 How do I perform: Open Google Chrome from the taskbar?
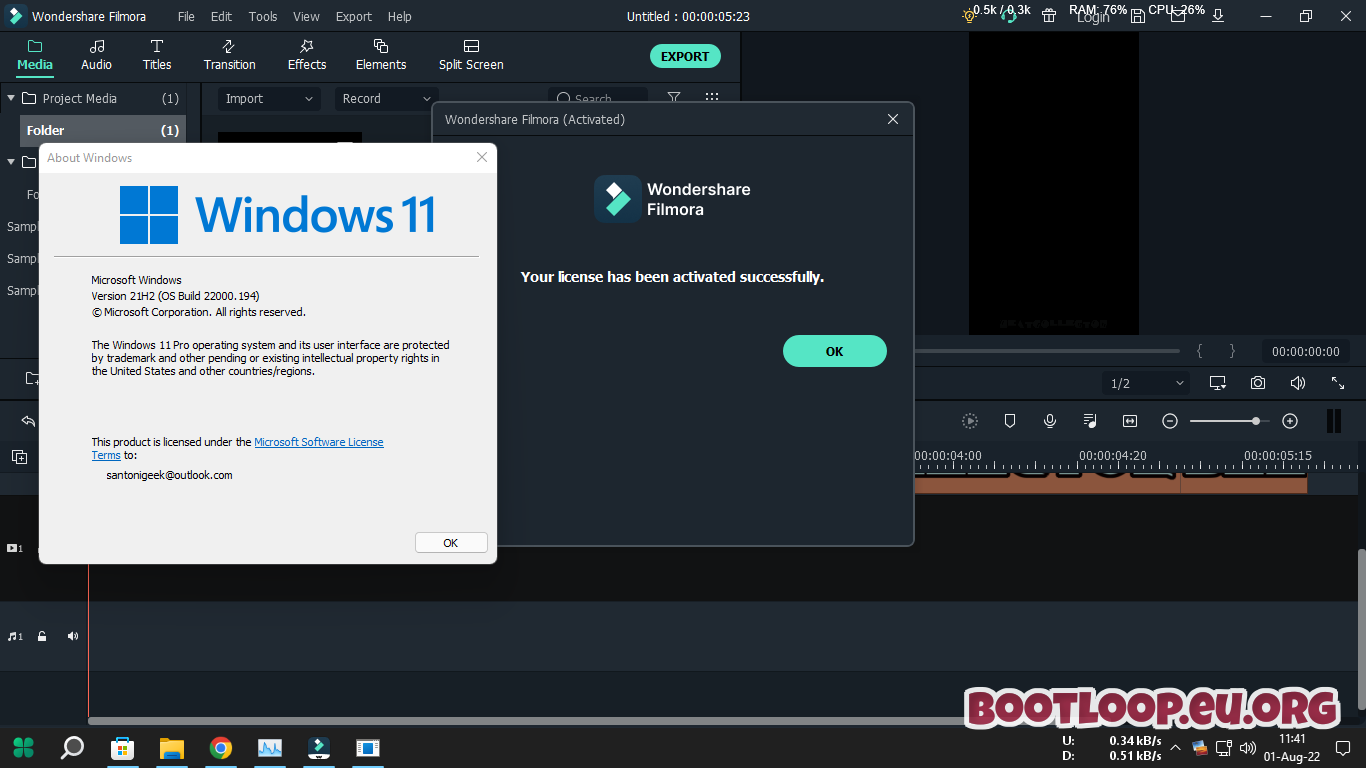(x=221, y=747)
